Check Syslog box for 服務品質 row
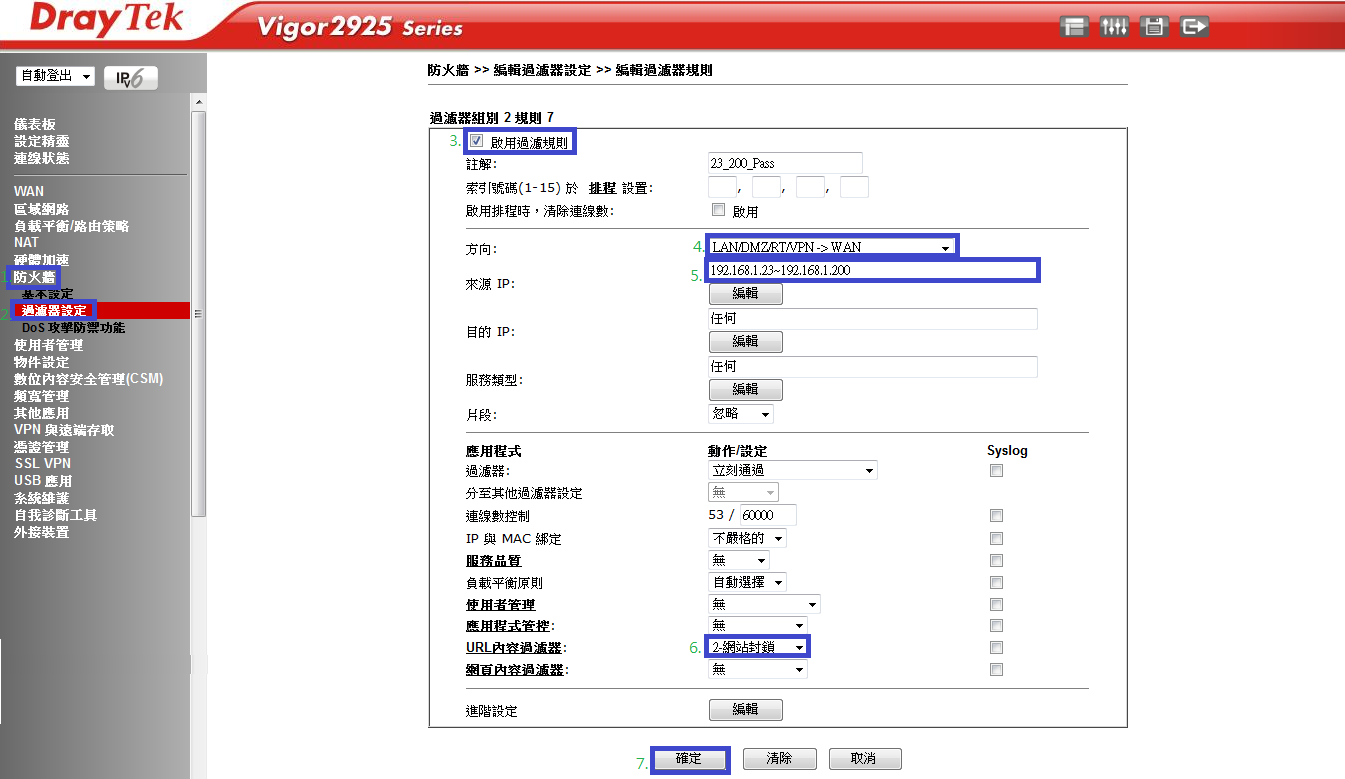The height and width of the screenshot is (779, 1345). coord(996,560)
